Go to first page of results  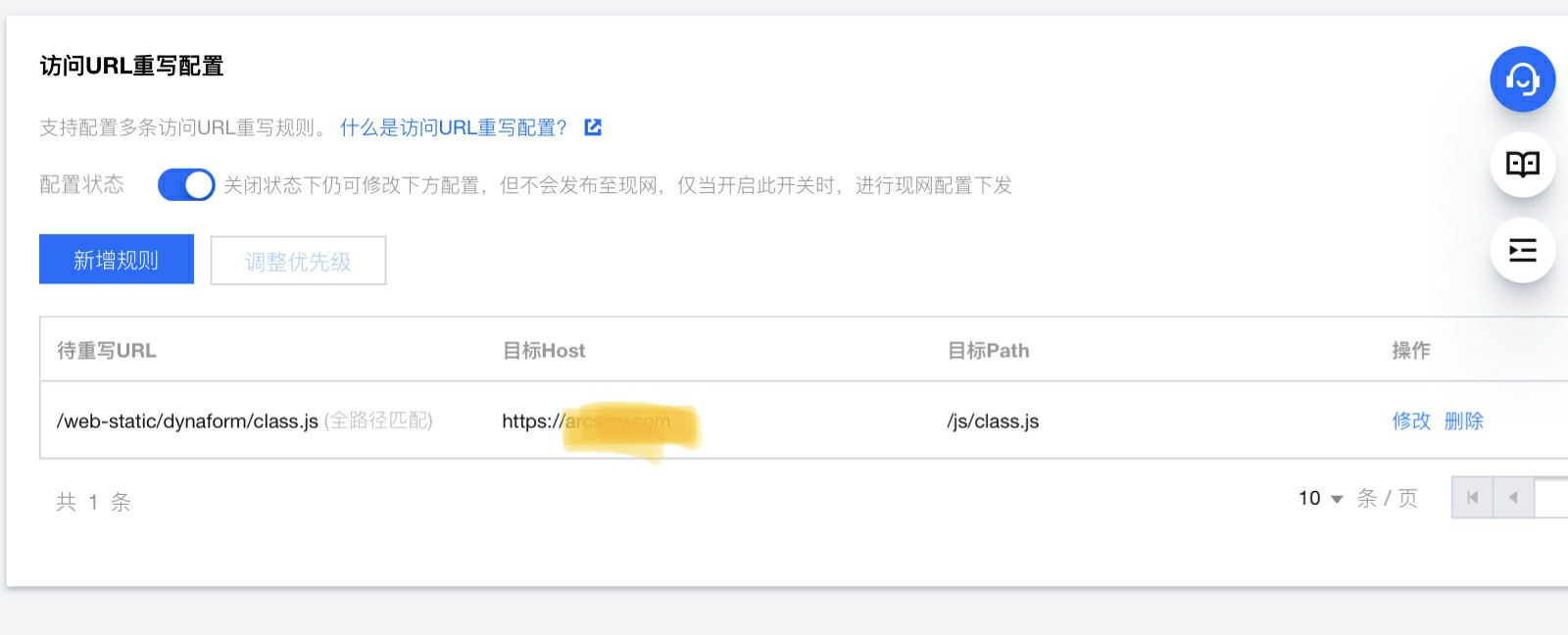click(1472, 498)
